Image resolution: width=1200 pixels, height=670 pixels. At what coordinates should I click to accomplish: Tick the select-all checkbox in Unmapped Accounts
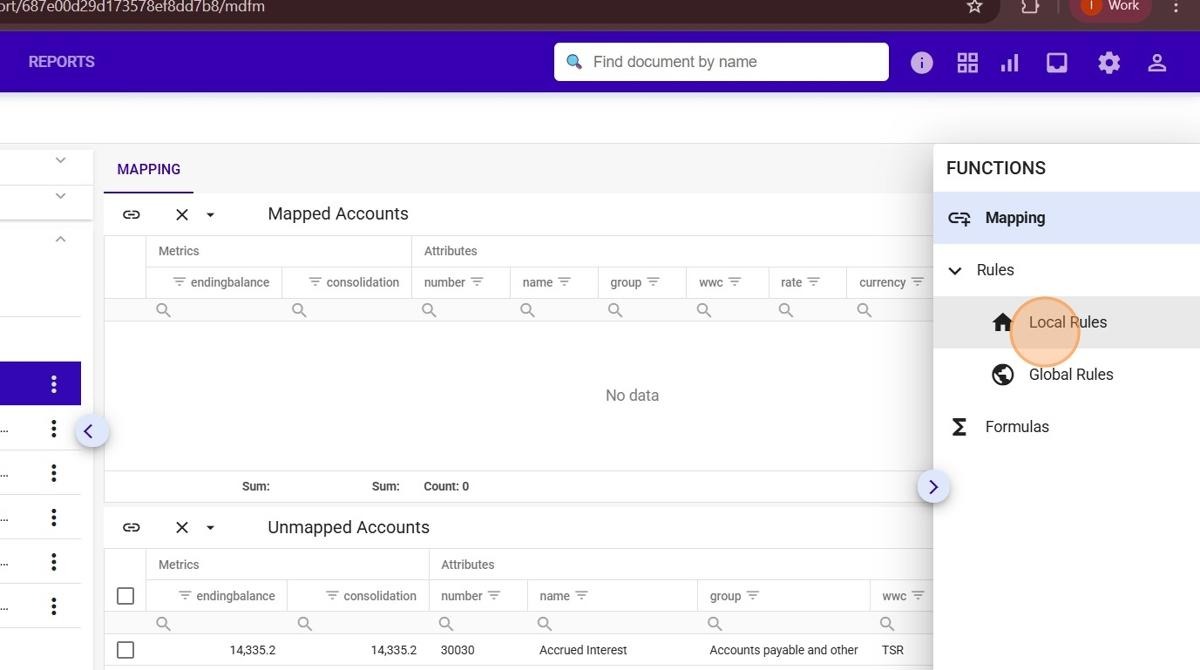(x=125, y=596)
